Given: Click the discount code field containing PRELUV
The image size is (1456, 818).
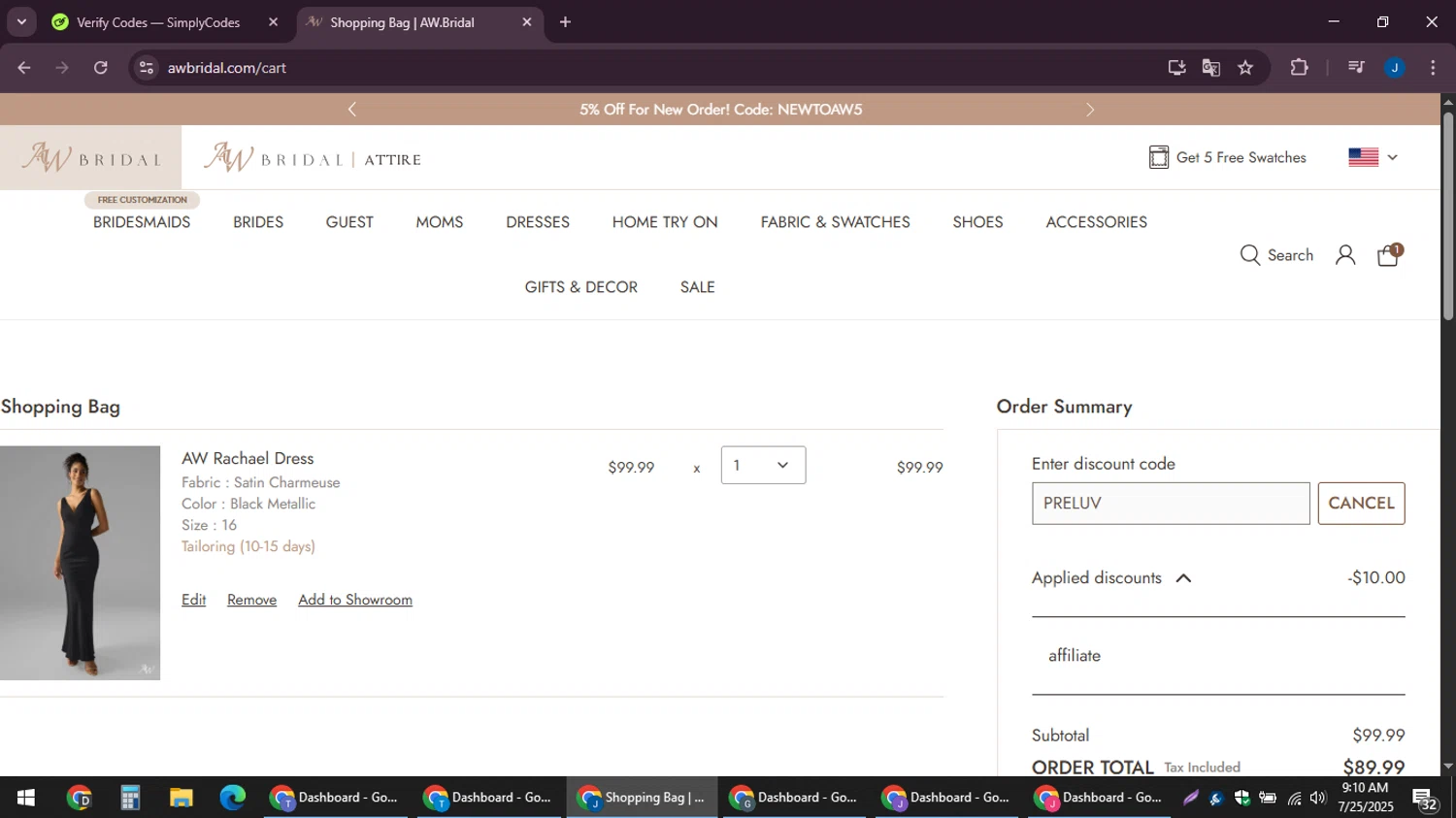Looking at the screenshot, I should click(x=1171, y=504).
